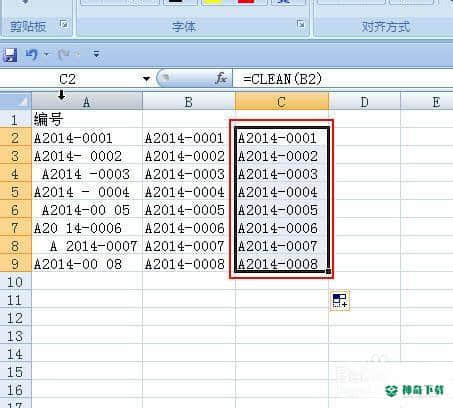Open the Undo history dropdown arrow
453x408 pixels.
click(46, 54)
